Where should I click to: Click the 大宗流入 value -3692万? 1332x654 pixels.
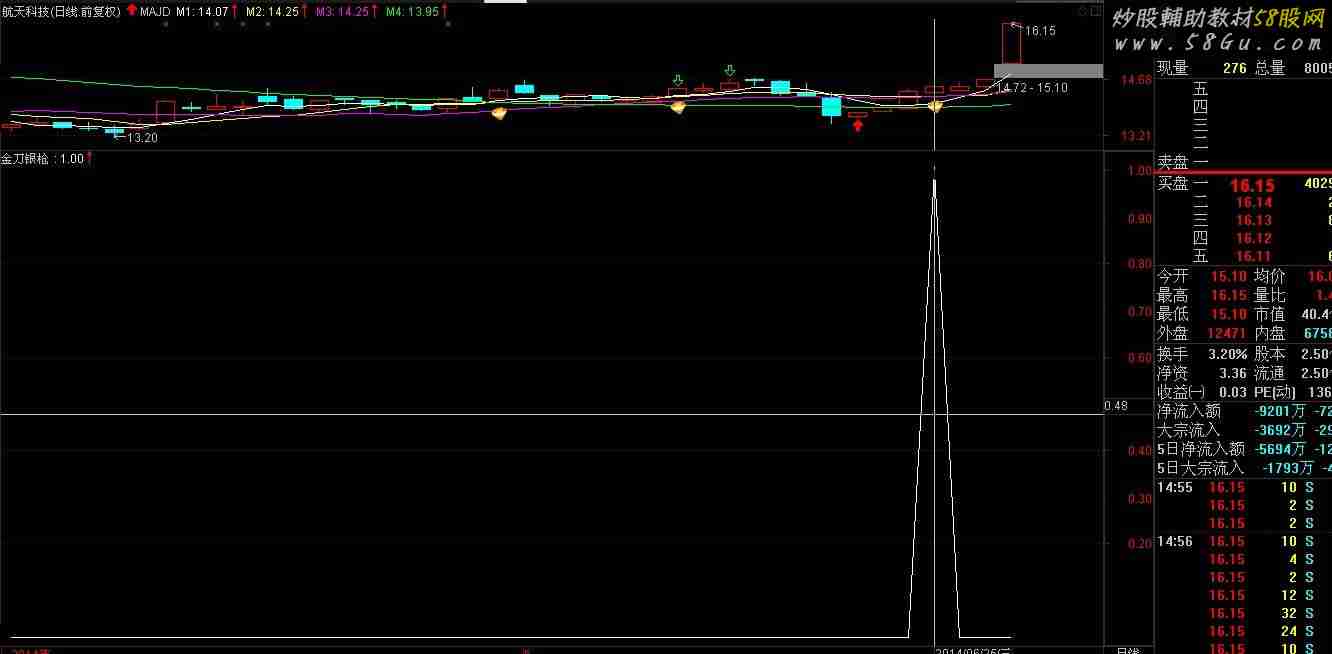coord(1279,430)
